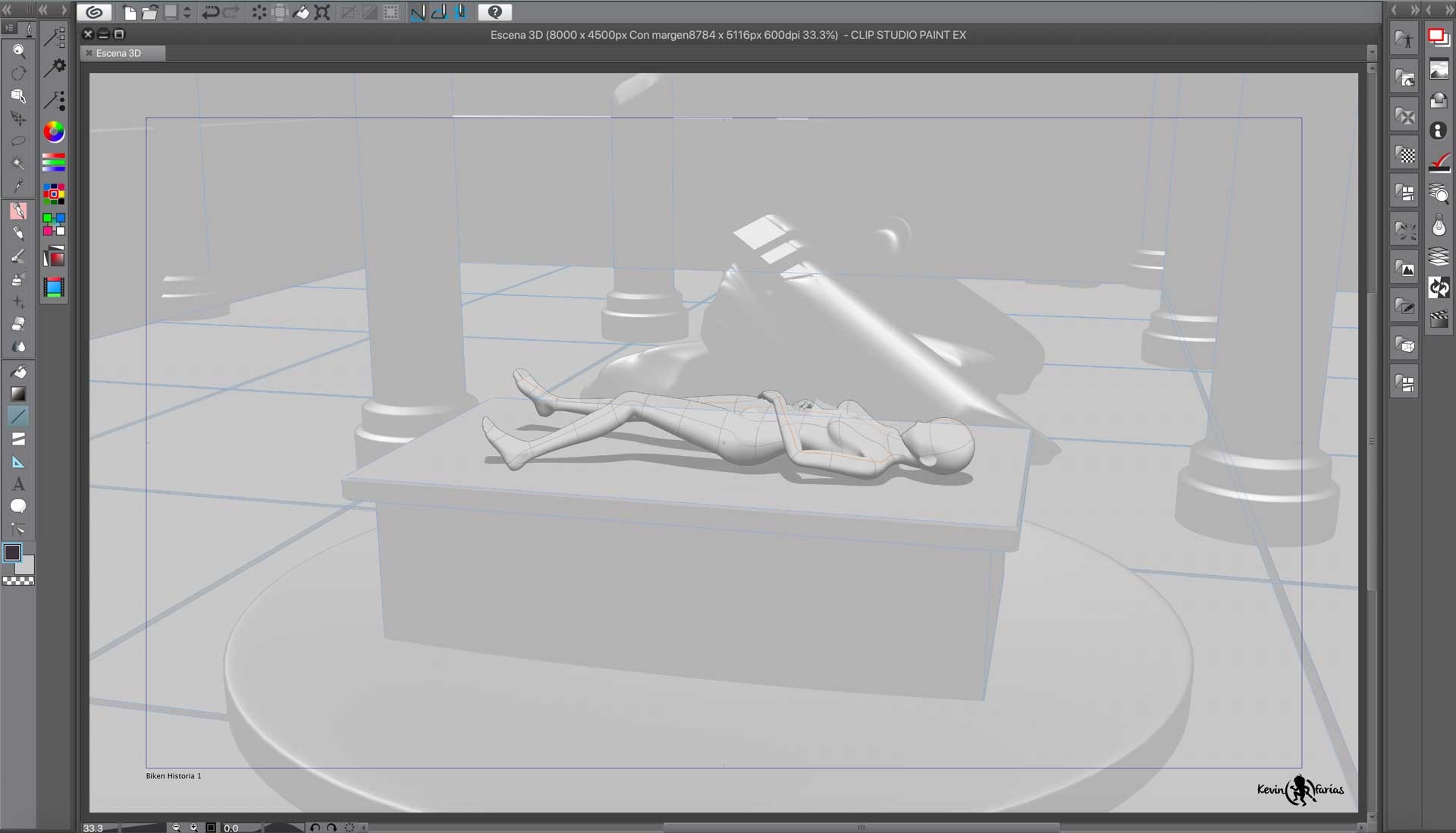Open the Animation Cels timeline palette icon
Screen dimensions: 1456x833
pos(1439,319)
